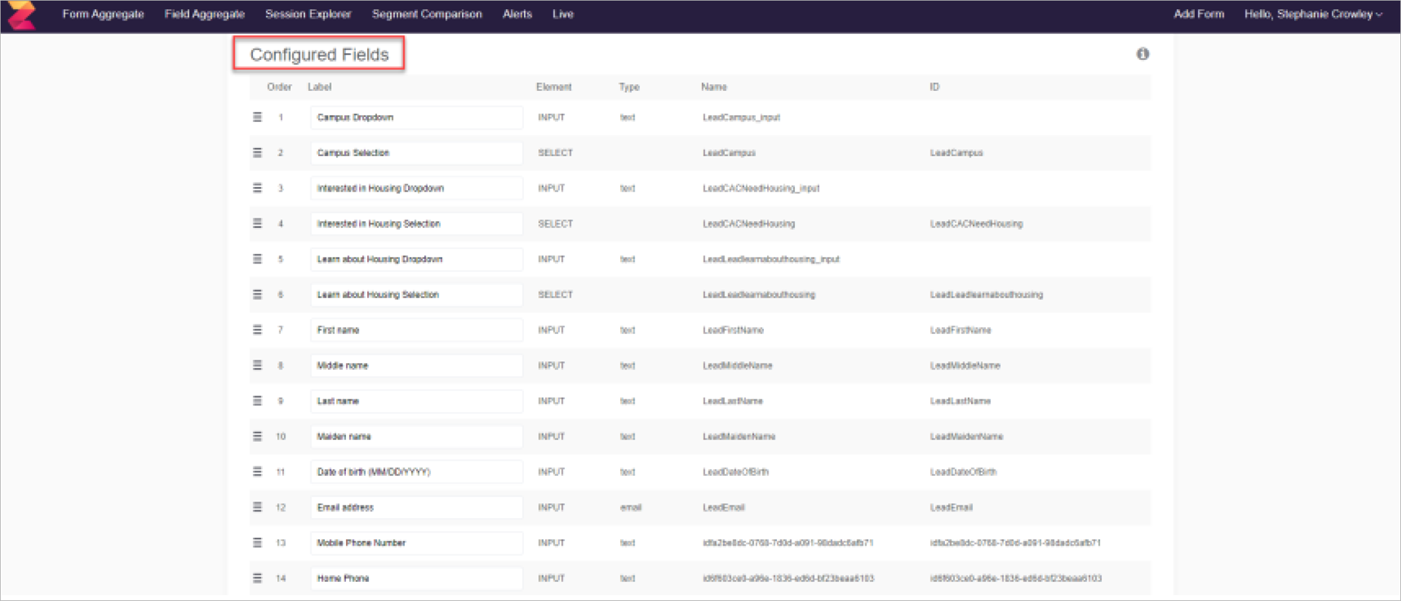Open Segment Comparison from the navigation bar
1401x601 pixels.
click(x=426, y=15)
